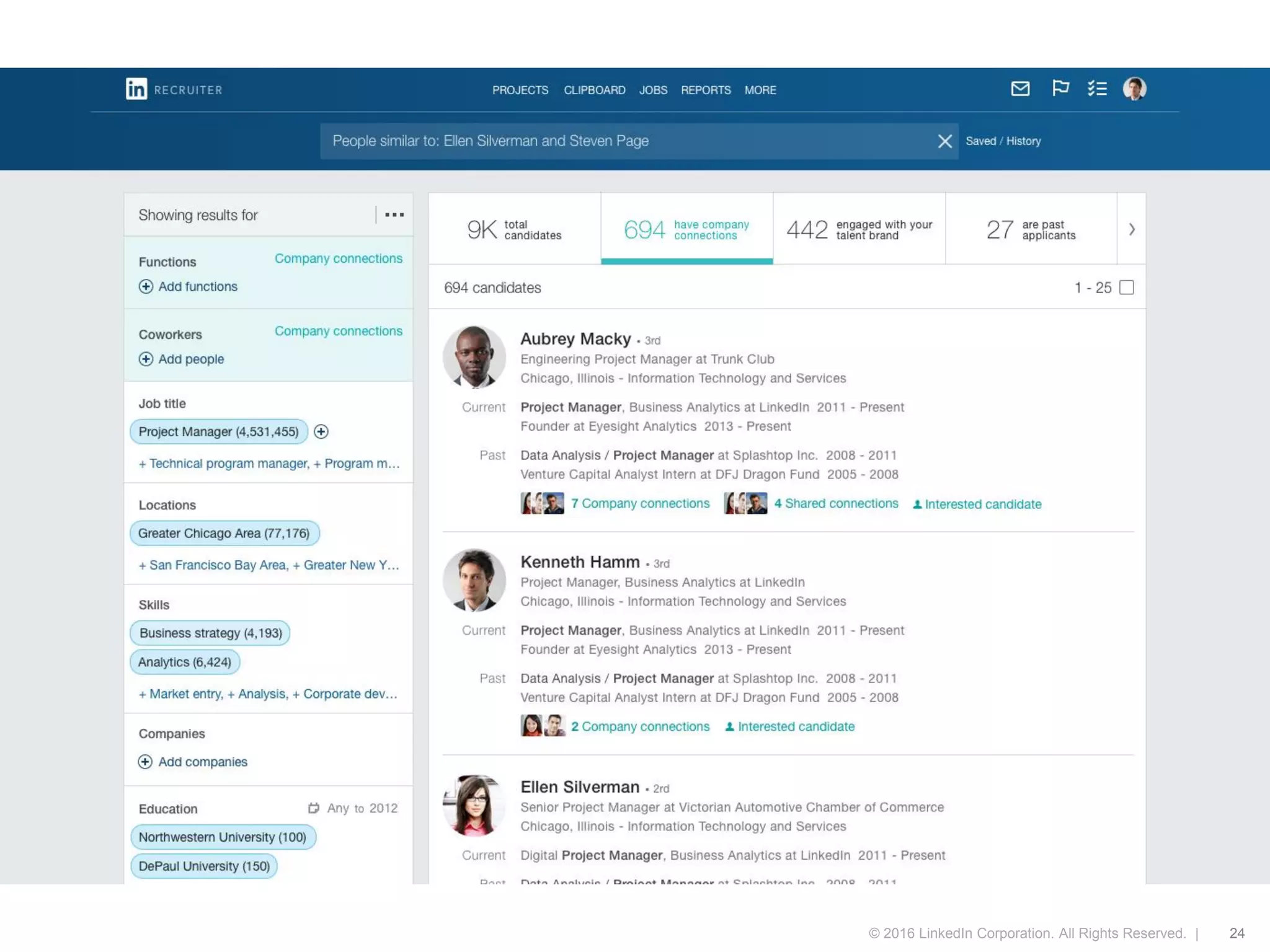
Task: Add suggested Technical program manager job title
Action: pos(224,464)
